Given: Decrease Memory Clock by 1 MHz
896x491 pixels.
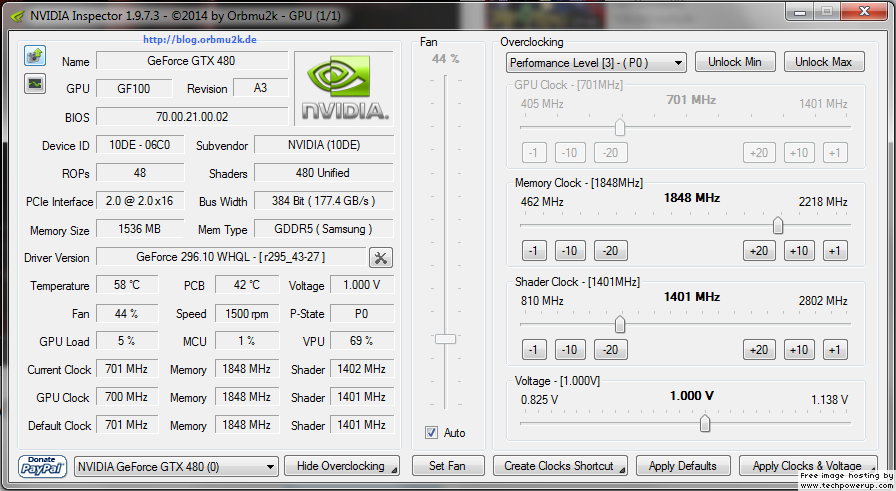Looking at the screenshot, I should (534, 250).
